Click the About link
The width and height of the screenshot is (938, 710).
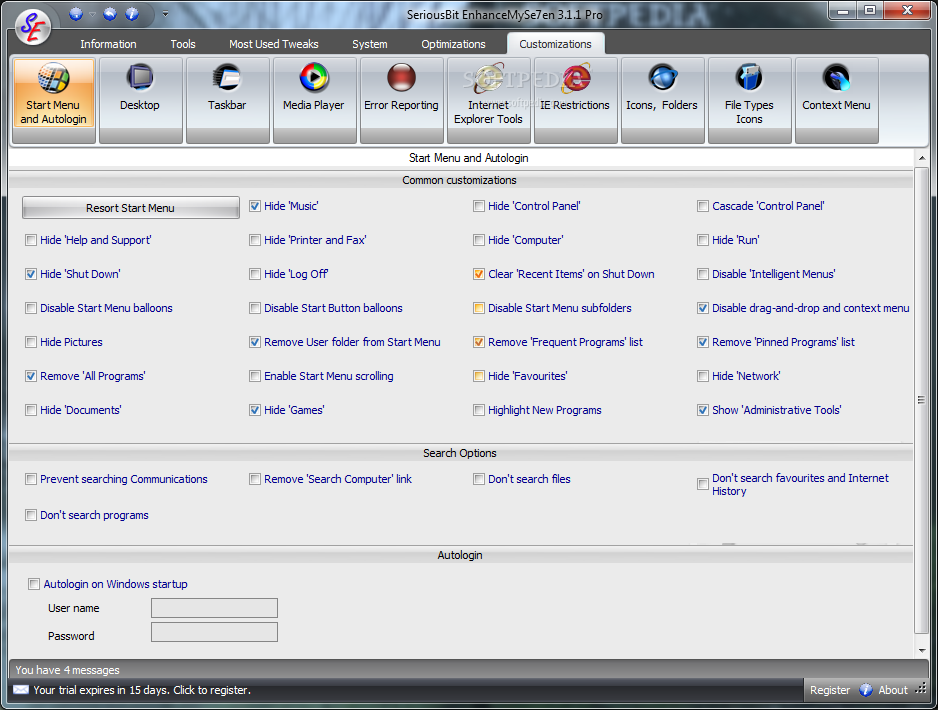(x=893, y=690)
